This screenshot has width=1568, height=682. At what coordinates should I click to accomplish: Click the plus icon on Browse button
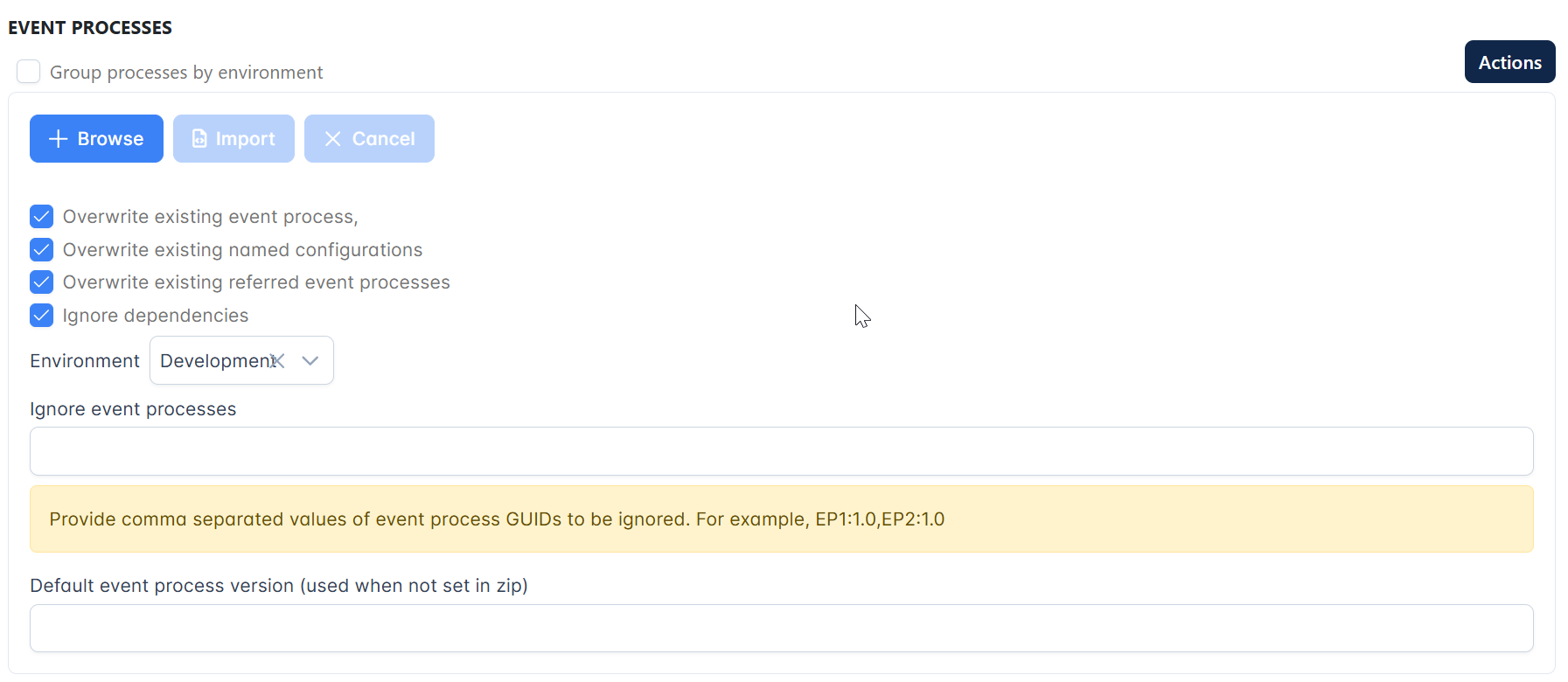pyautogui.click(x=58, y=139)
